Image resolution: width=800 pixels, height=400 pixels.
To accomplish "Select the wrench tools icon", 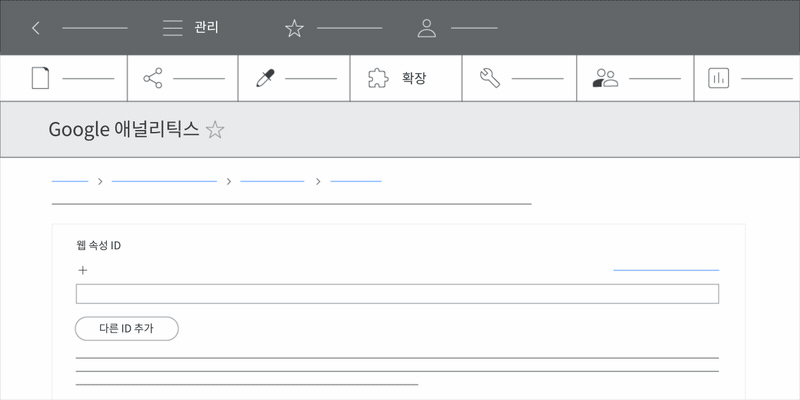I will point(490,78).
